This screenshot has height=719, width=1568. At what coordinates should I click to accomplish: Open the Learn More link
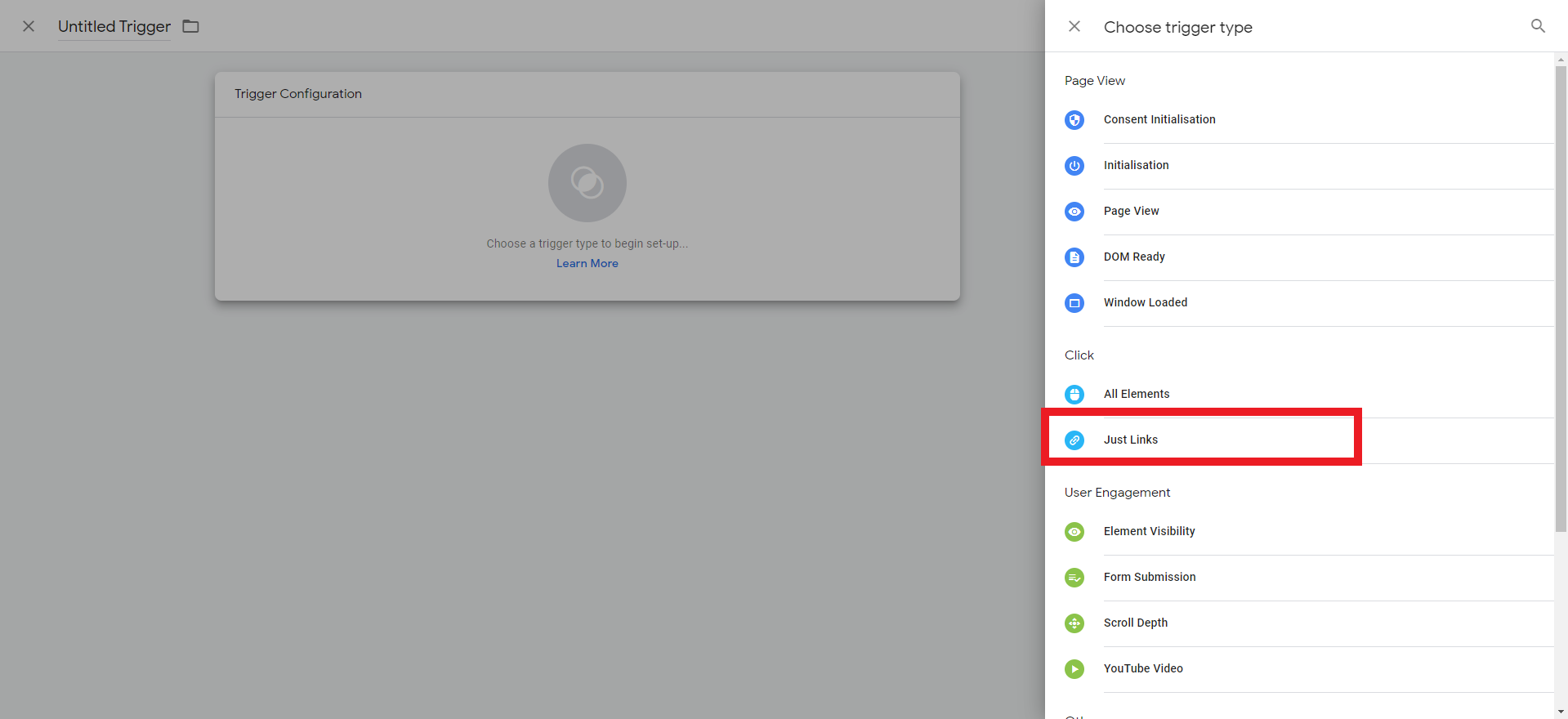point(587,263)
